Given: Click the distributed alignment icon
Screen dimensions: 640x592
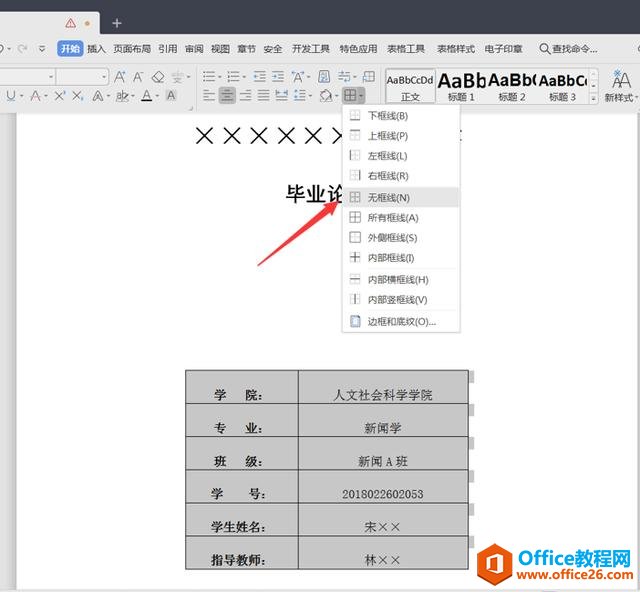Looking at the screenshot, I should click(281, 96).
